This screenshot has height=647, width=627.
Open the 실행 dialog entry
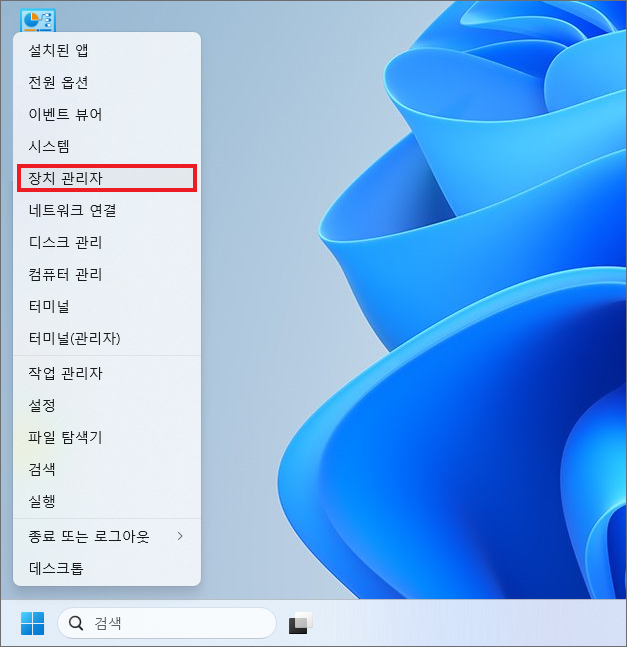tap(107, 501)
